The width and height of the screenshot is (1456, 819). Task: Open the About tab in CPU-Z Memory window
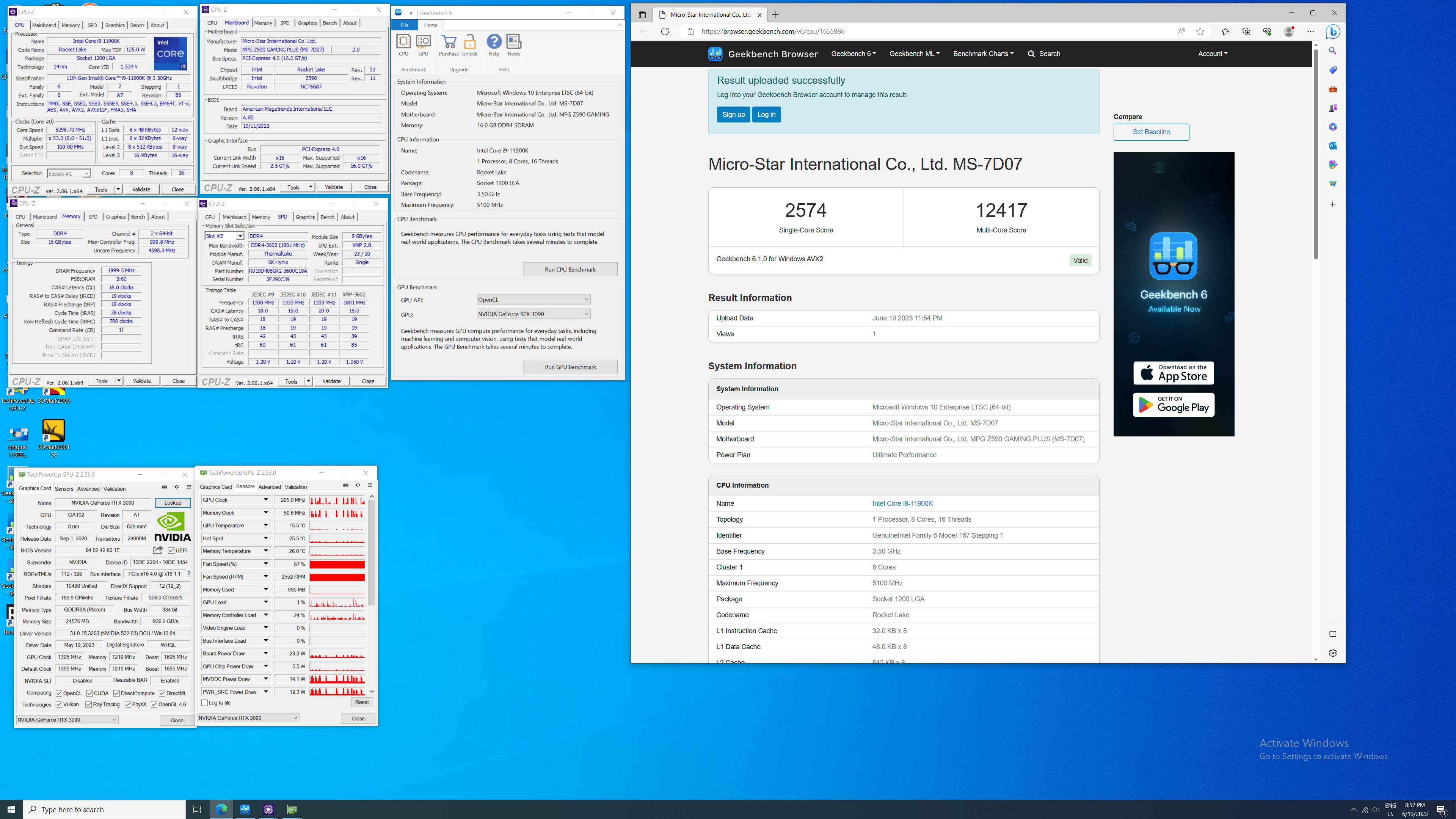[158, 217]
